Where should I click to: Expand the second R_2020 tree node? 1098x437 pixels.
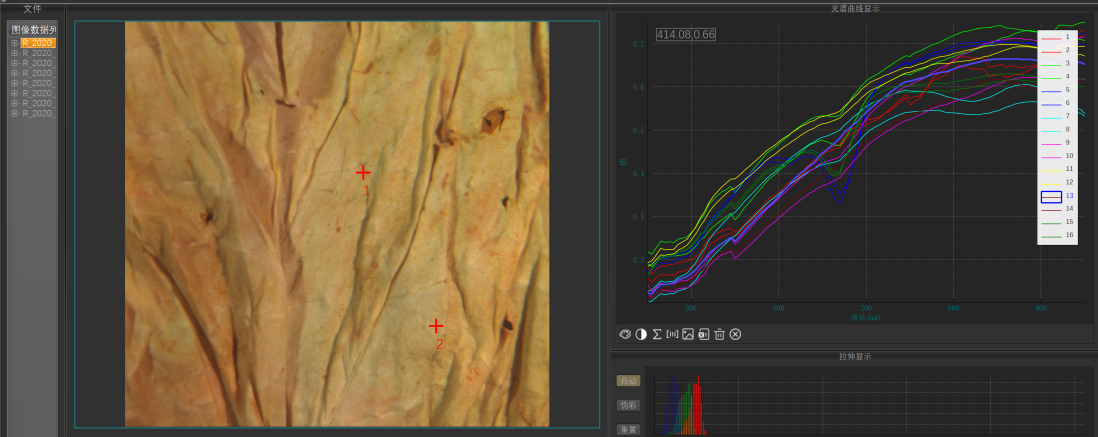tap(14, 53)
